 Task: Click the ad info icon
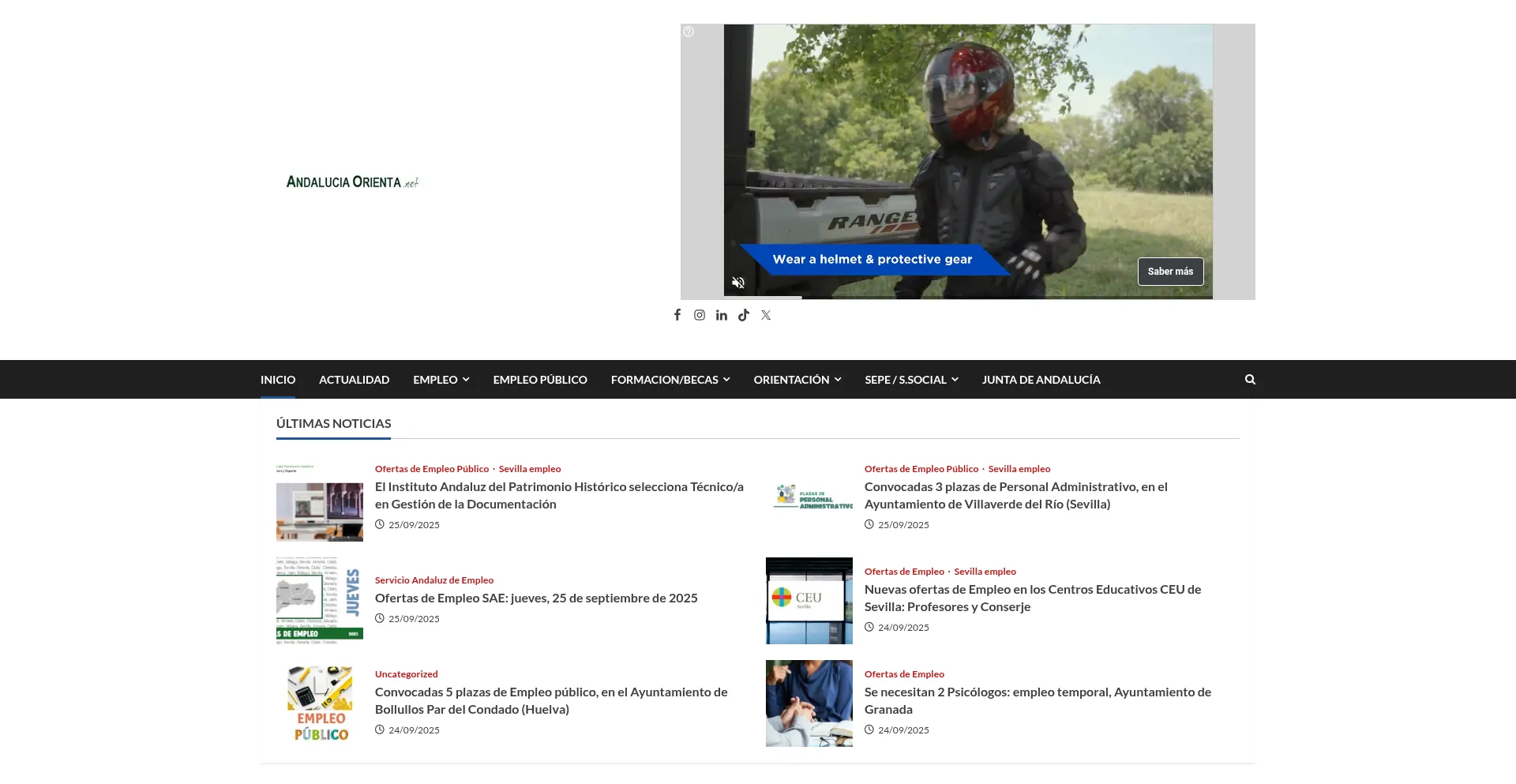pos(689,32)
